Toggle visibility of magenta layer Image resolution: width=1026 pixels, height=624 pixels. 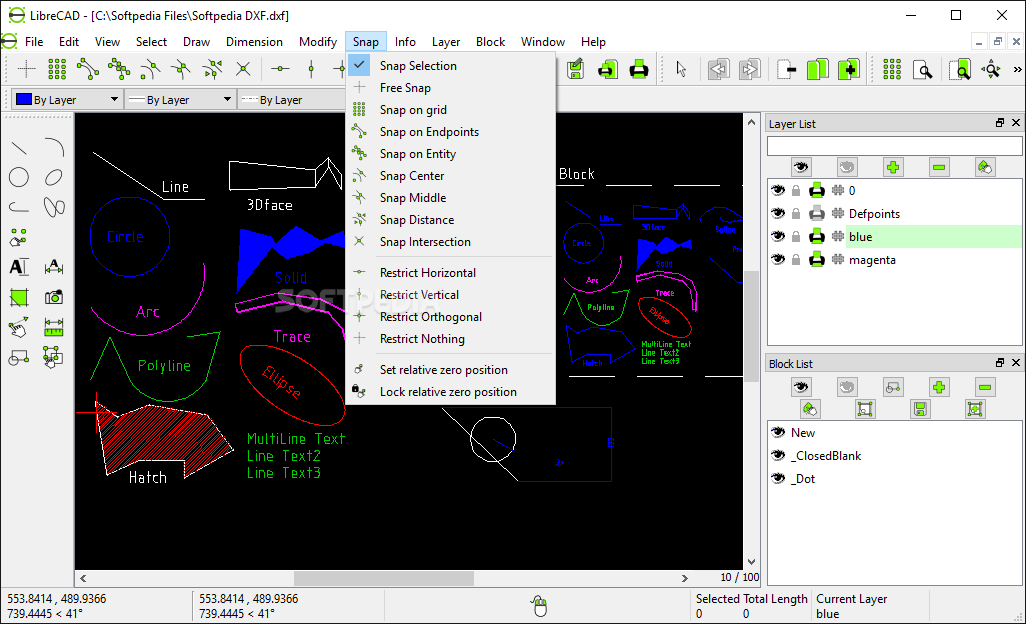coord(777,260)
